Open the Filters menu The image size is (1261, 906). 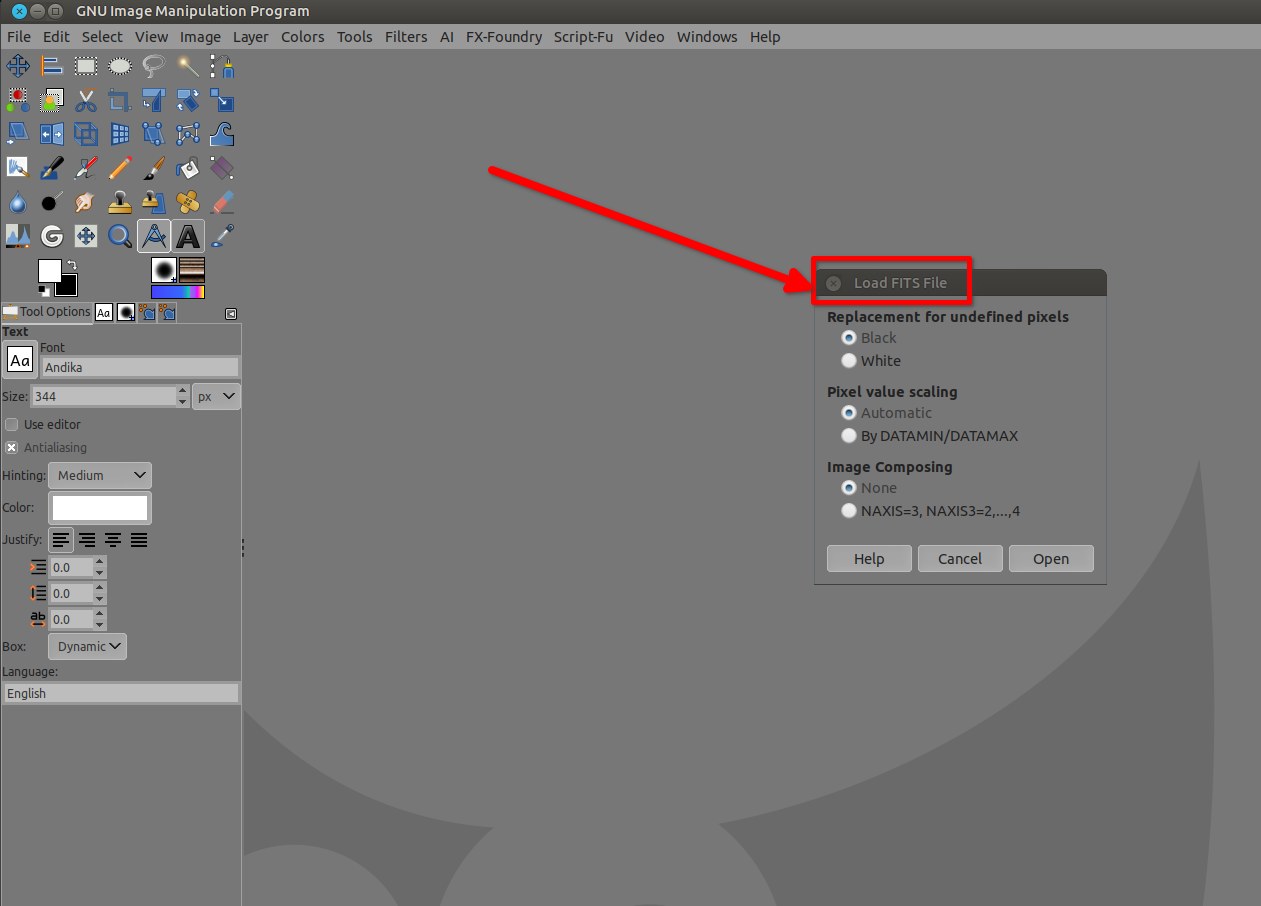click(406, 37)
